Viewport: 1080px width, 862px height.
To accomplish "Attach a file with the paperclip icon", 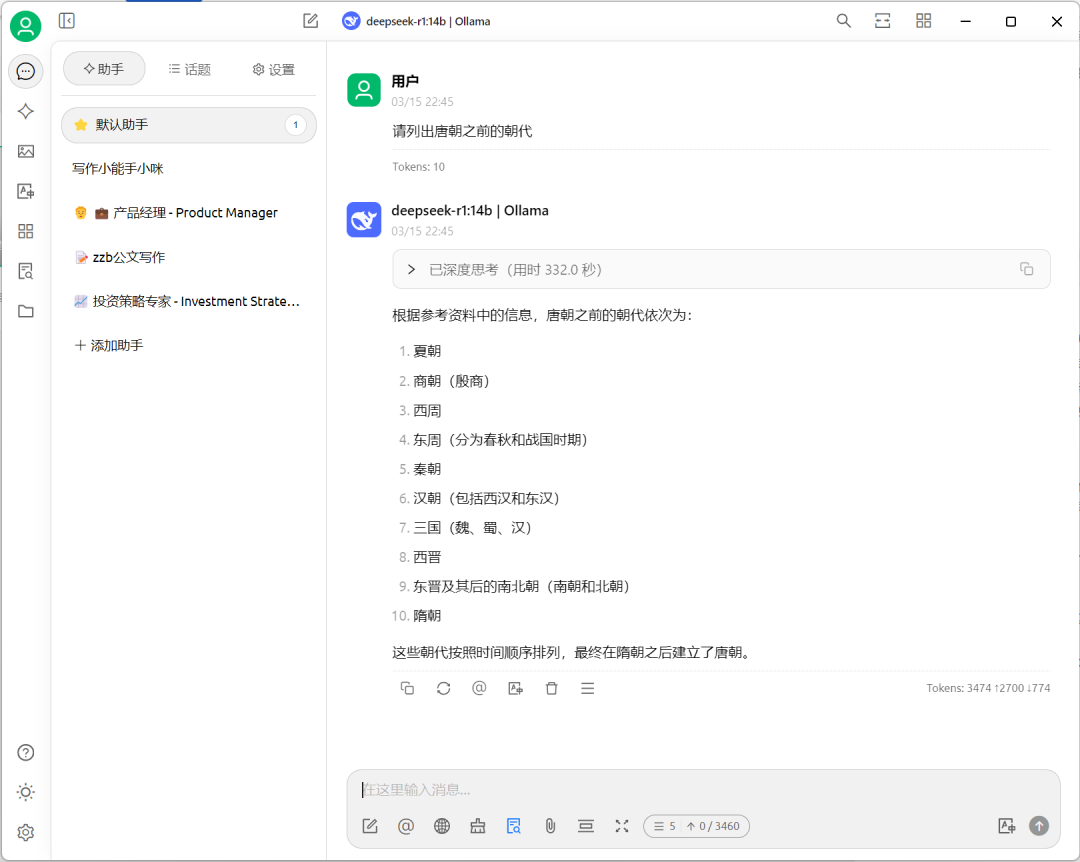I will tap(550, 826).
